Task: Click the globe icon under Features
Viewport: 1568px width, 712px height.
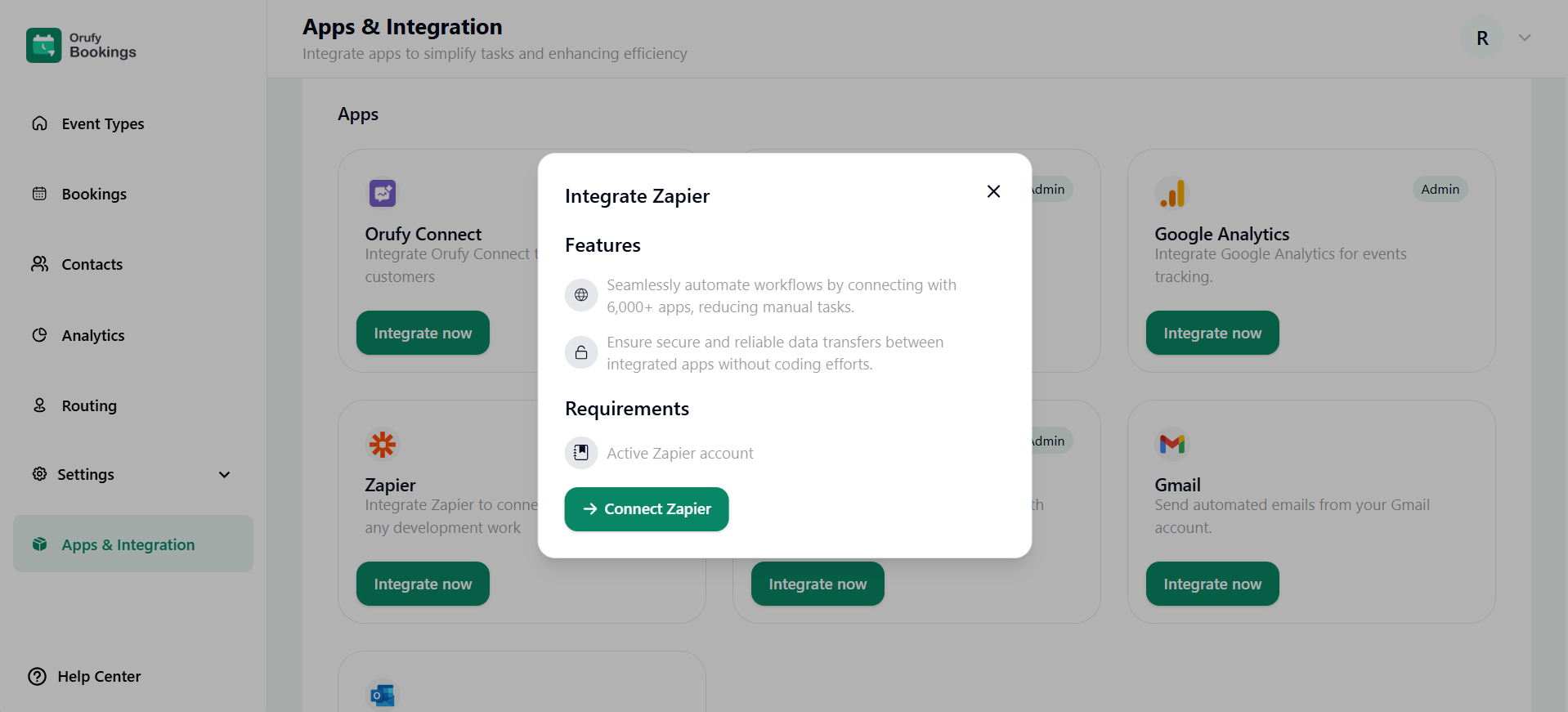Action: coord(581,295)
